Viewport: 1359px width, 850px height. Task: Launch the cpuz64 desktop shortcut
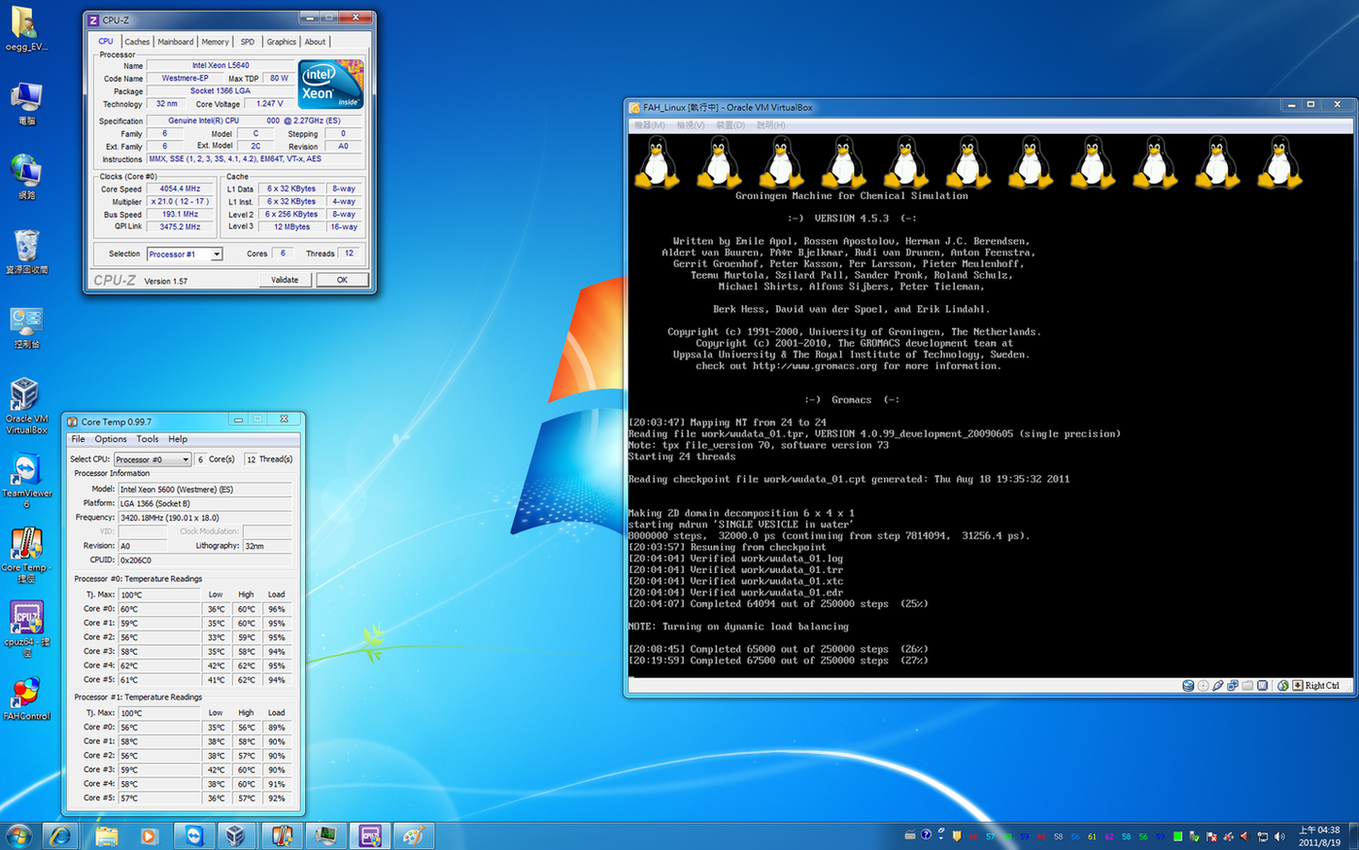pos(26,628)
